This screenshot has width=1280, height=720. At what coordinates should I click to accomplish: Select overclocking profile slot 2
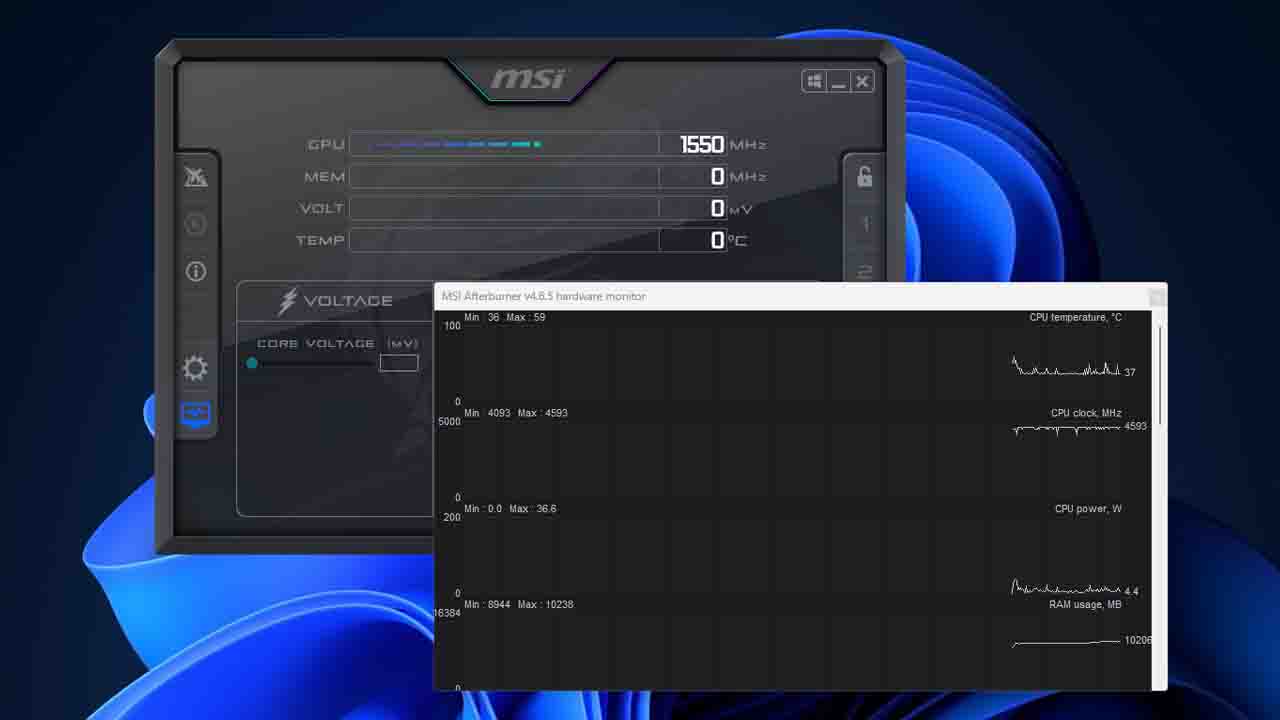(863, 270)
